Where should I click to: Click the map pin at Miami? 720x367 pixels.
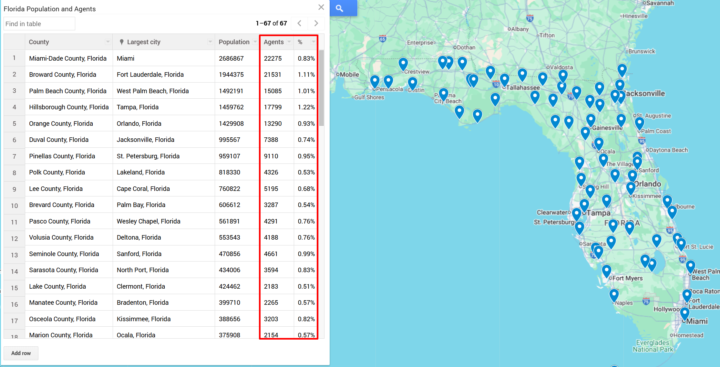685,313
